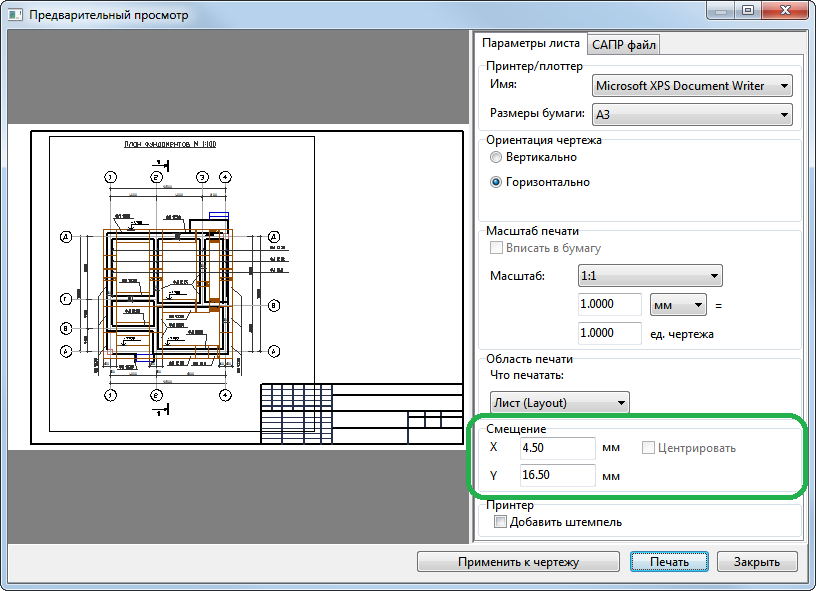Image resolution: width=816 pixels, height=591 pixels.
Task: Select Вертикально orientation
Action: [x=497, y=158]
